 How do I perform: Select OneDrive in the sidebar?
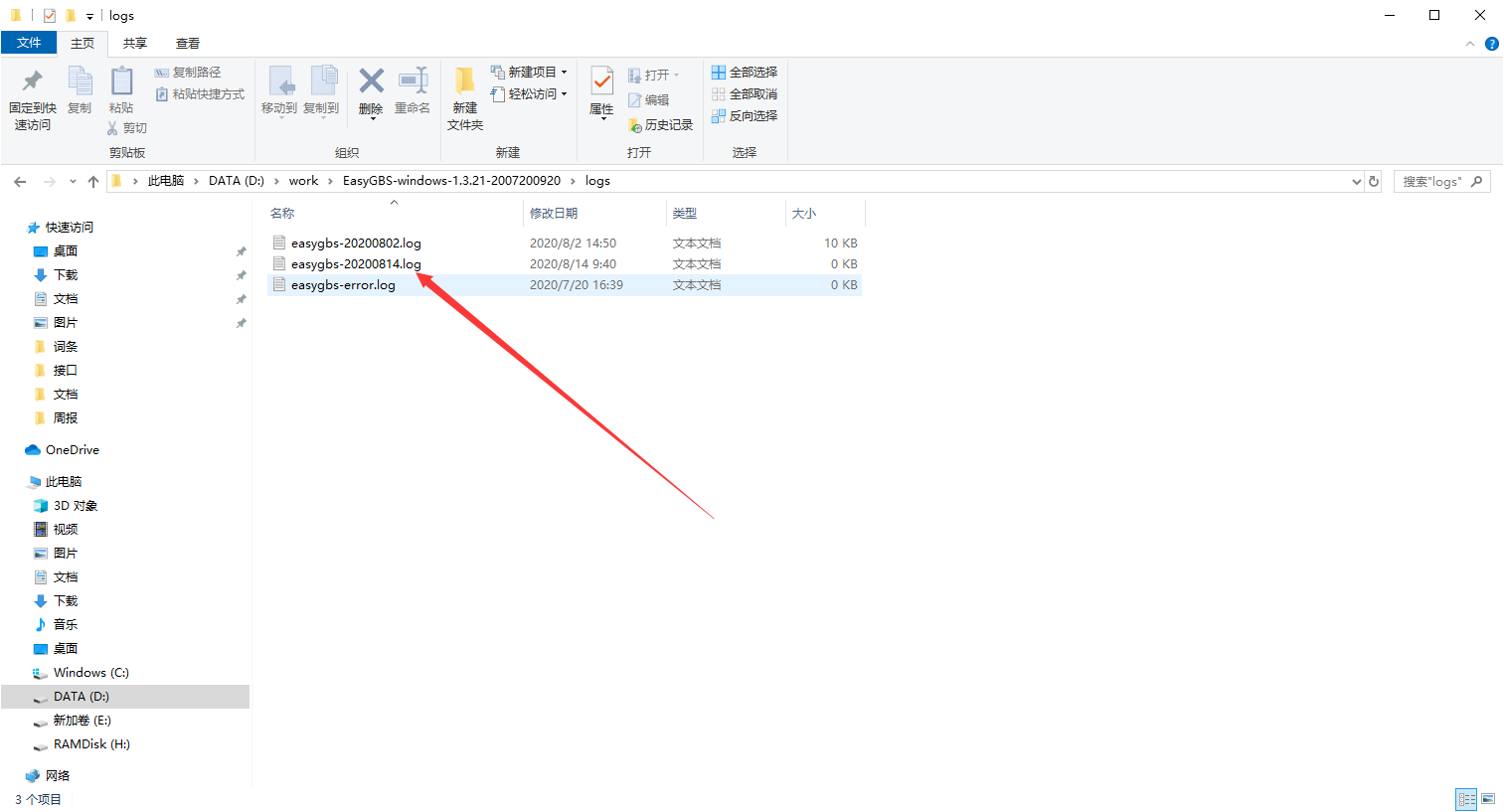pyautogui.click(x=62, y=450)
